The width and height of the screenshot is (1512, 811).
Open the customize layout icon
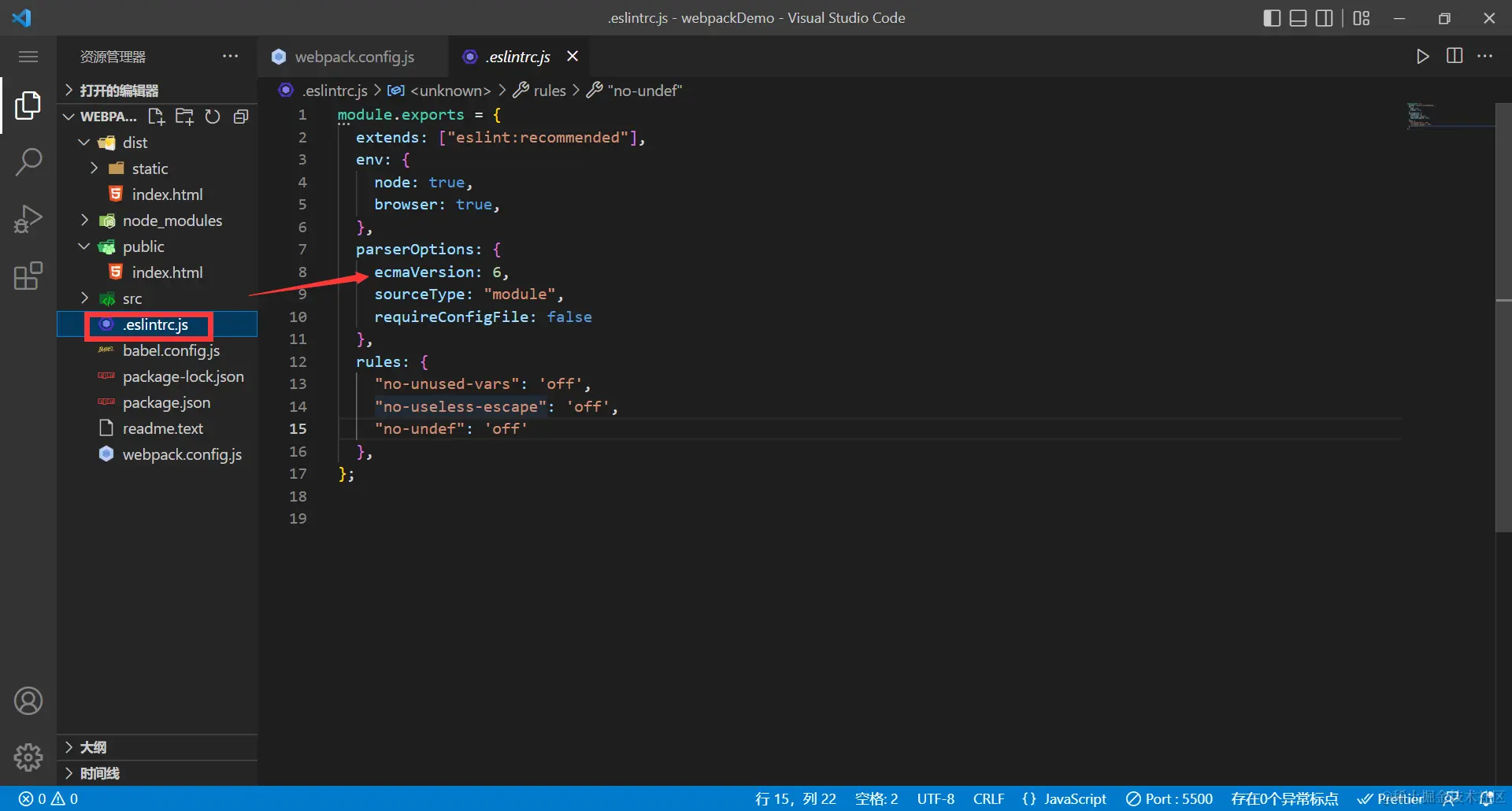click(1362, 18)
